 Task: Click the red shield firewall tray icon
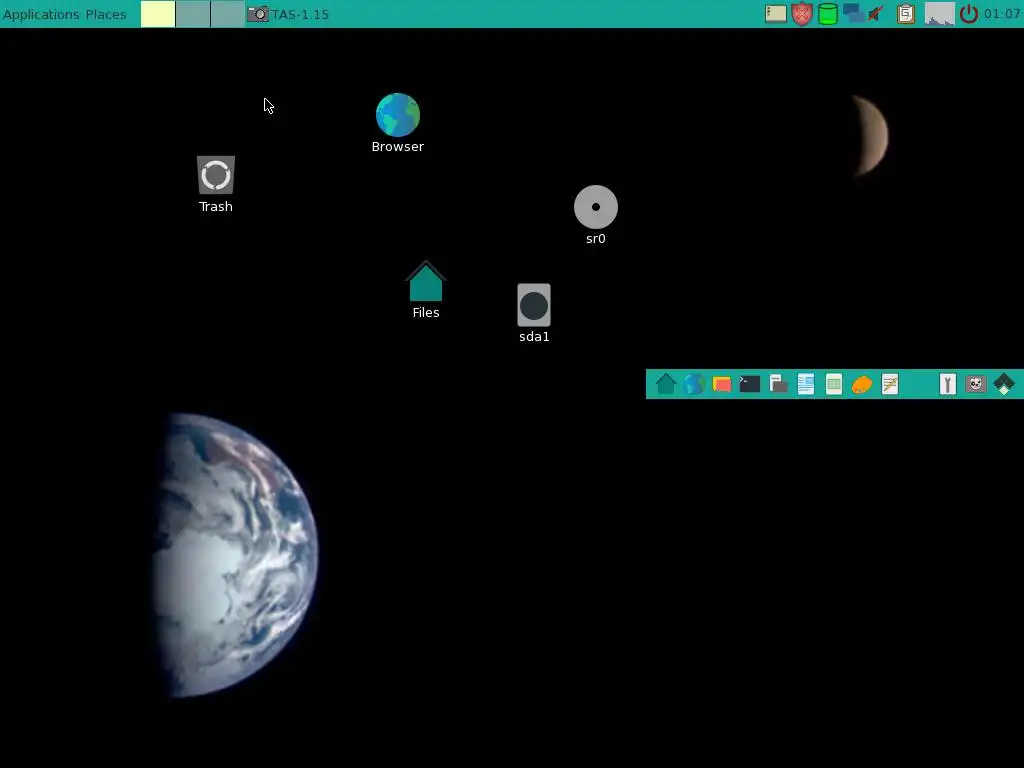[x=802, y=14]
